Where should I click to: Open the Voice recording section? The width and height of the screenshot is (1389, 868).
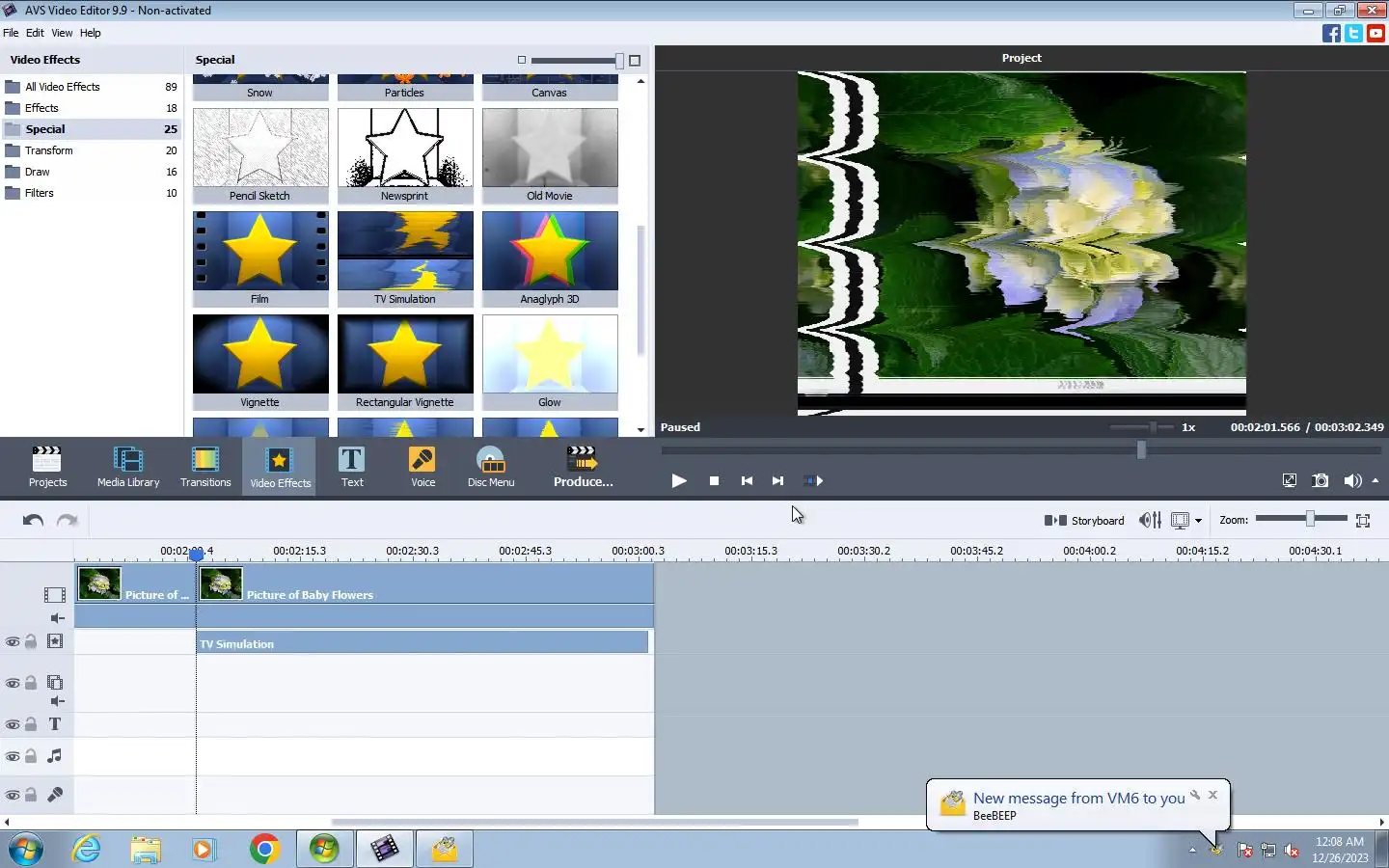[x=422, y=467]
